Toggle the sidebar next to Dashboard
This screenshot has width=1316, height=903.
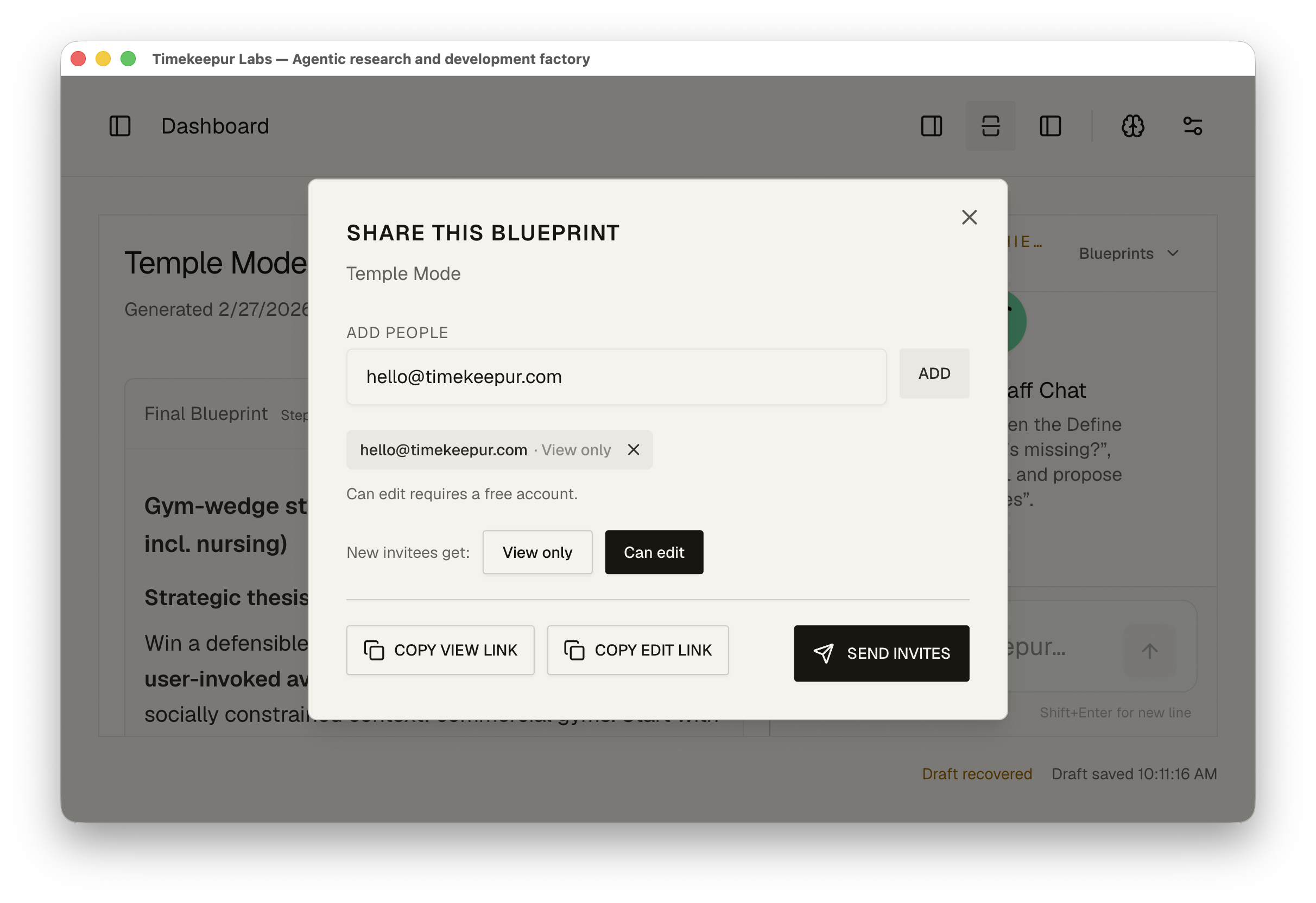120,126
